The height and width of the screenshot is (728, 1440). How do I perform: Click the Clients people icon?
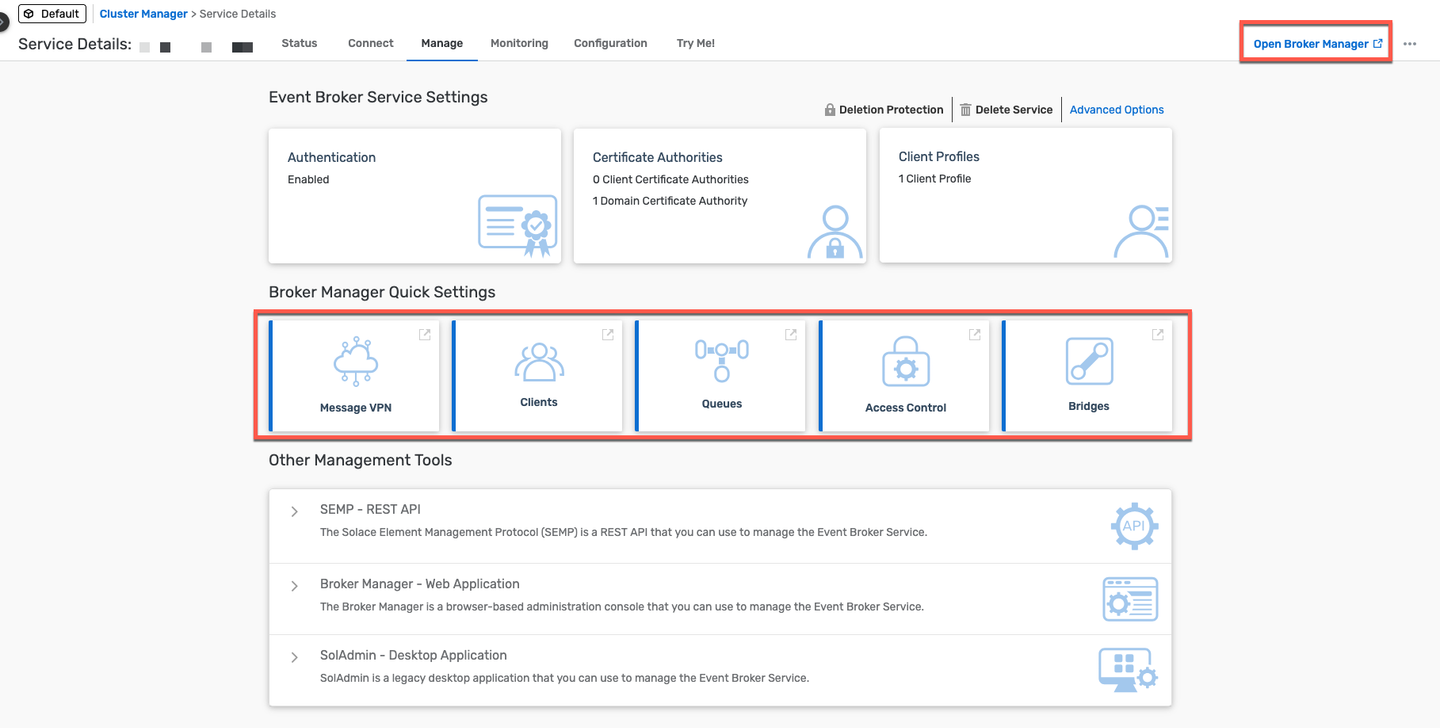click(x=539, y=362)
